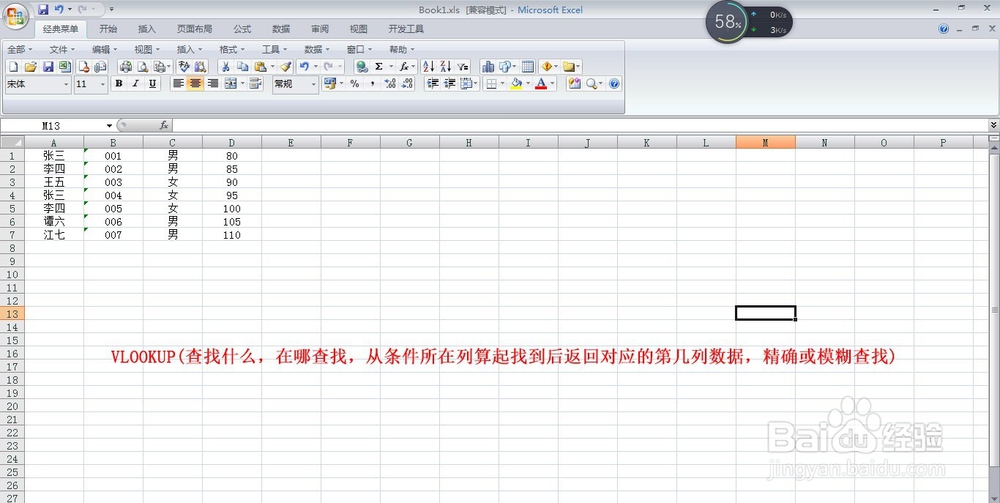This screenshot has width=1000, height=503.
Task: Open Print Preview from the toolbar
Action: pyautogui.click(x=143, y=66)
